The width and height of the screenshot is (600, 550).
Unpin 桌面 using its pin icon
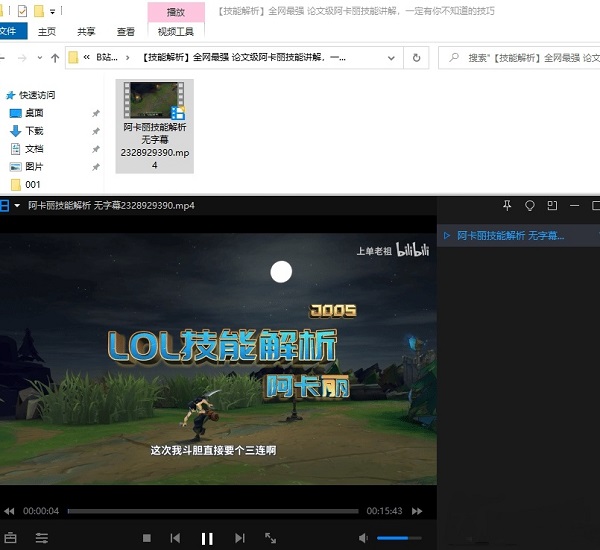pos(96,113)
